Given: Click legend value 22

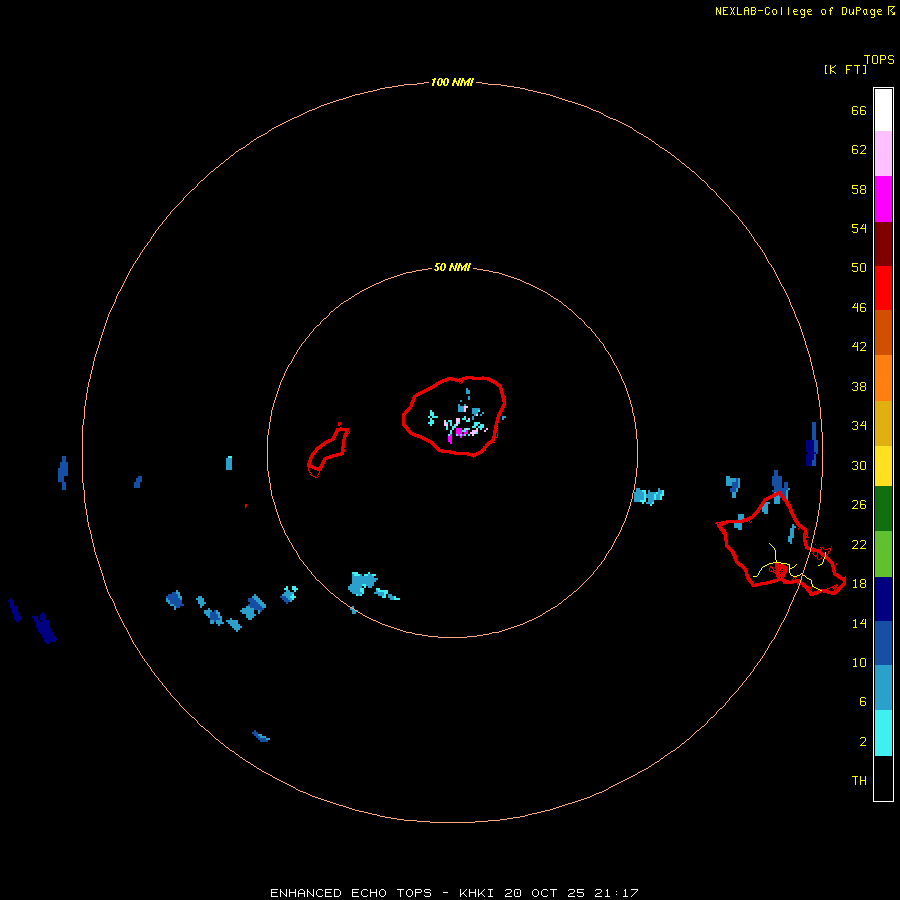Looking at the screenshot, I should click(x=859, y=544).
